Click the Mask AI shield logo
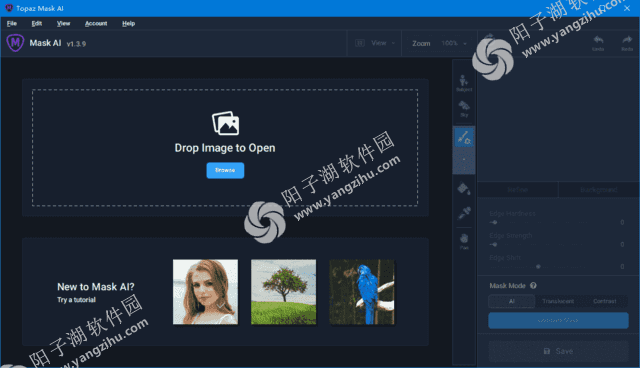Viewport: 640px width, 368px height. click(x=15, y=42)
